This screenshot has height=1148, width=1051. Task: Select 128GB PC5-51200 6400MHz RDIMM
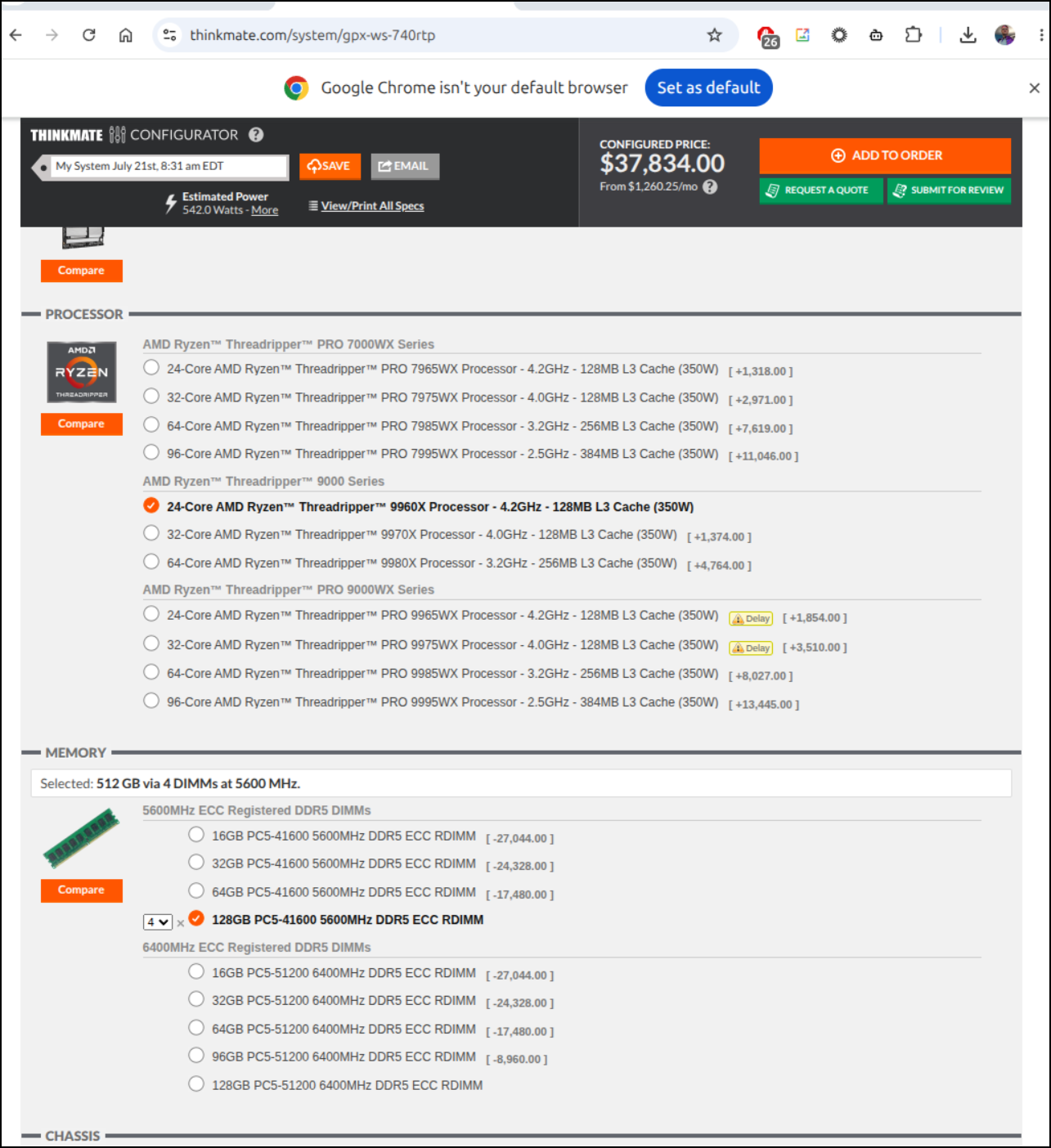tap(196, 1084)
